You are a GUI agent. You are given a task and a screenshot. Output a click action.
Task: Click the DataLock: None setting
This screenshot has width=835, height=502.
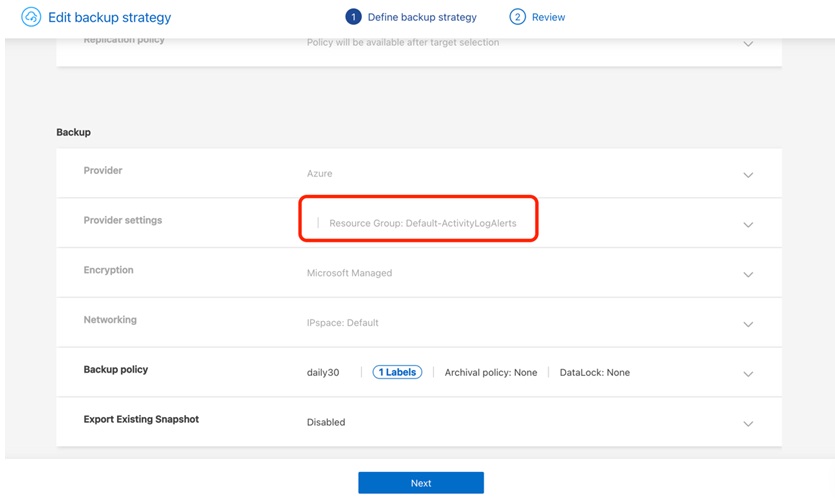tap(594, 372)
